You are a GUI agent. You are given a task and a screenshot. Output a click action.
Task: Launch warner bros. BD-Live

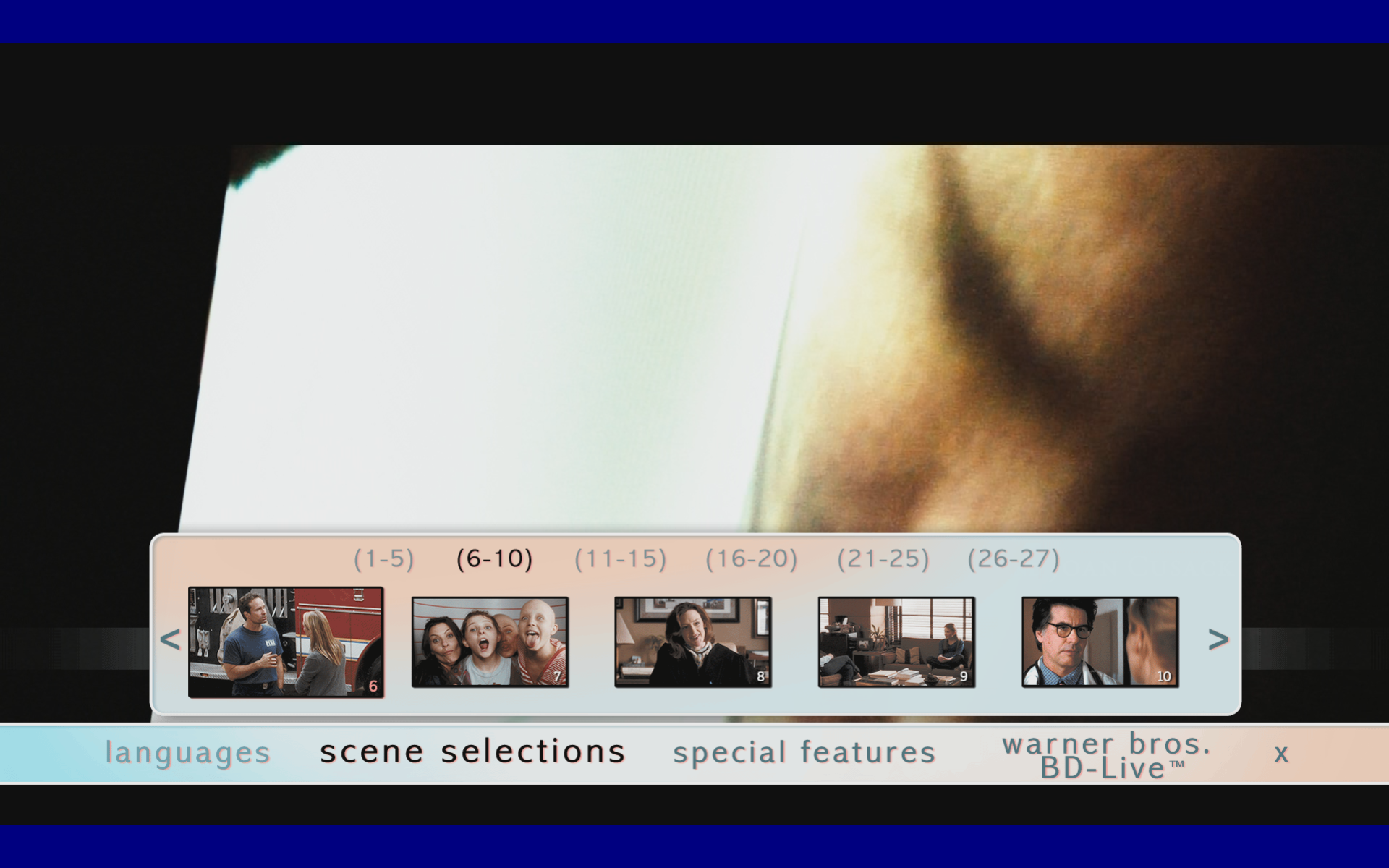[x=1107, y=755]
